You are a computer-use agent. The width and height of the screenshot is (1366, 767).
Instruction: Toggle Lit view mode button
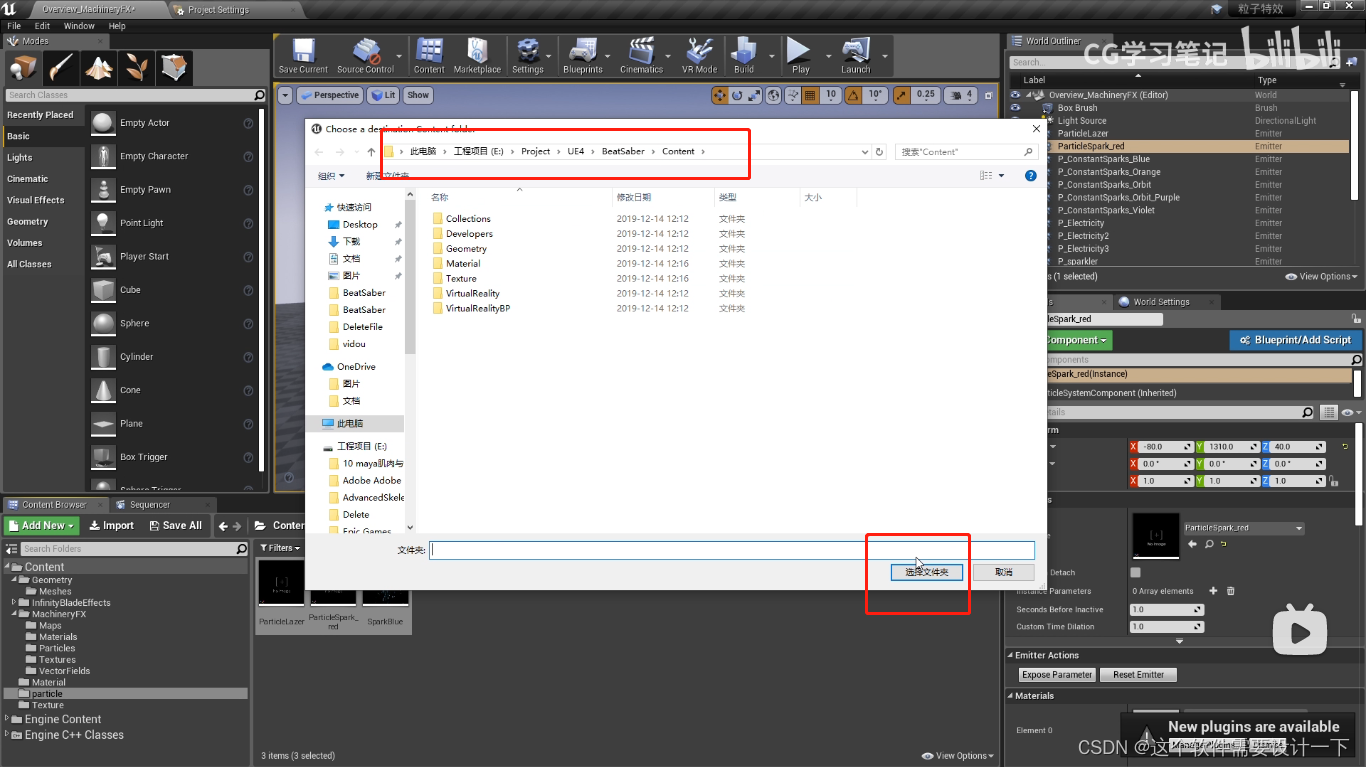(x=382, y=95)
